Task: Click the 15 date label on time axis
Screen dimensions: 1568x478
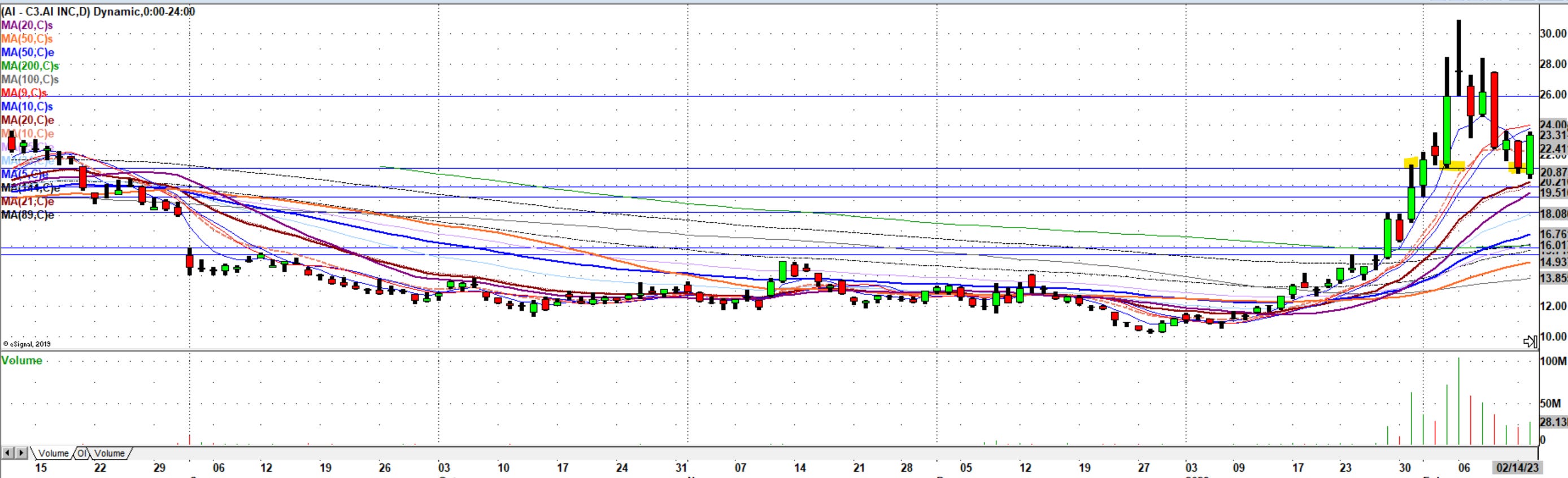Action: [x=41, y=468]
